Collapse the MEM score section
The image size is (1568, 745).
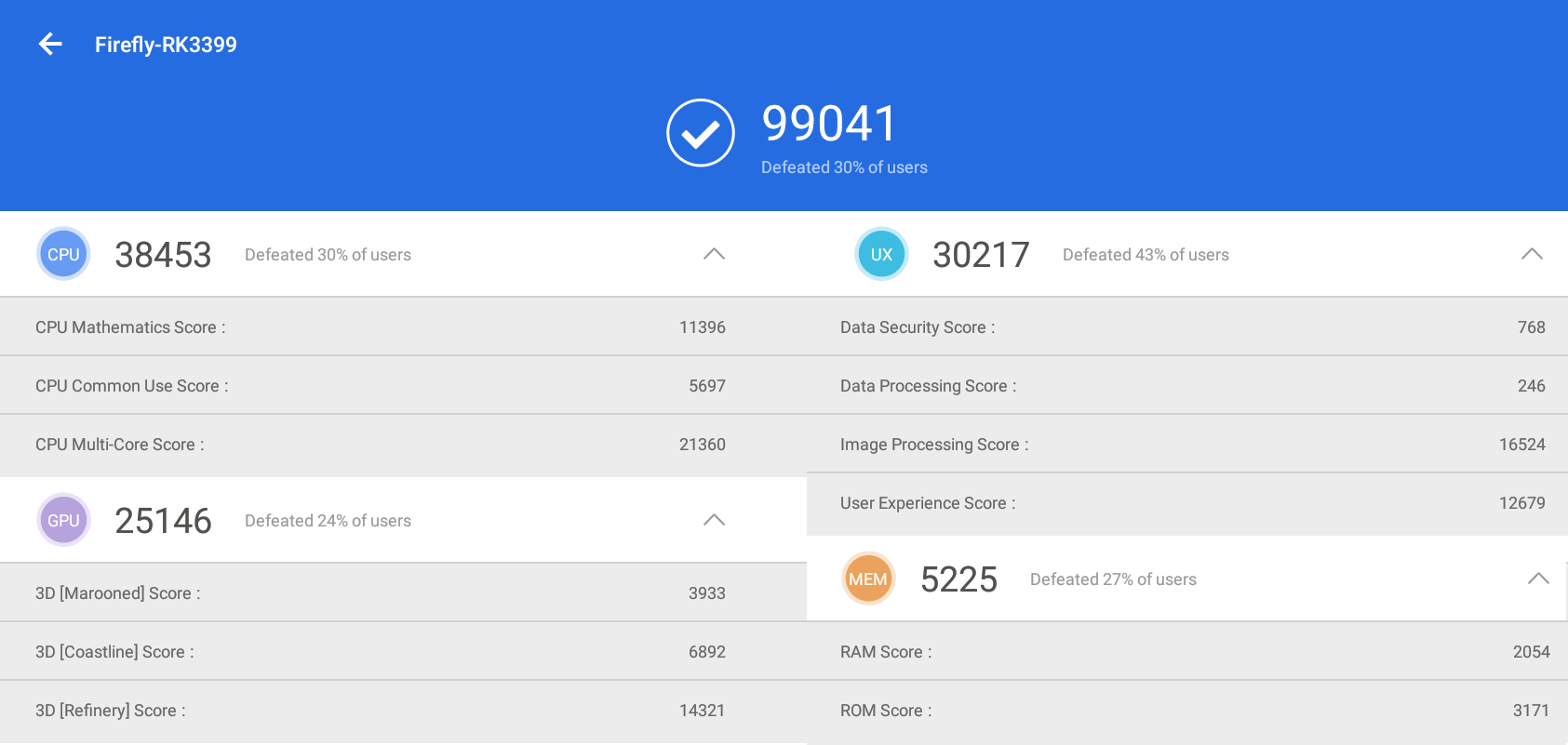[1538, 579]
